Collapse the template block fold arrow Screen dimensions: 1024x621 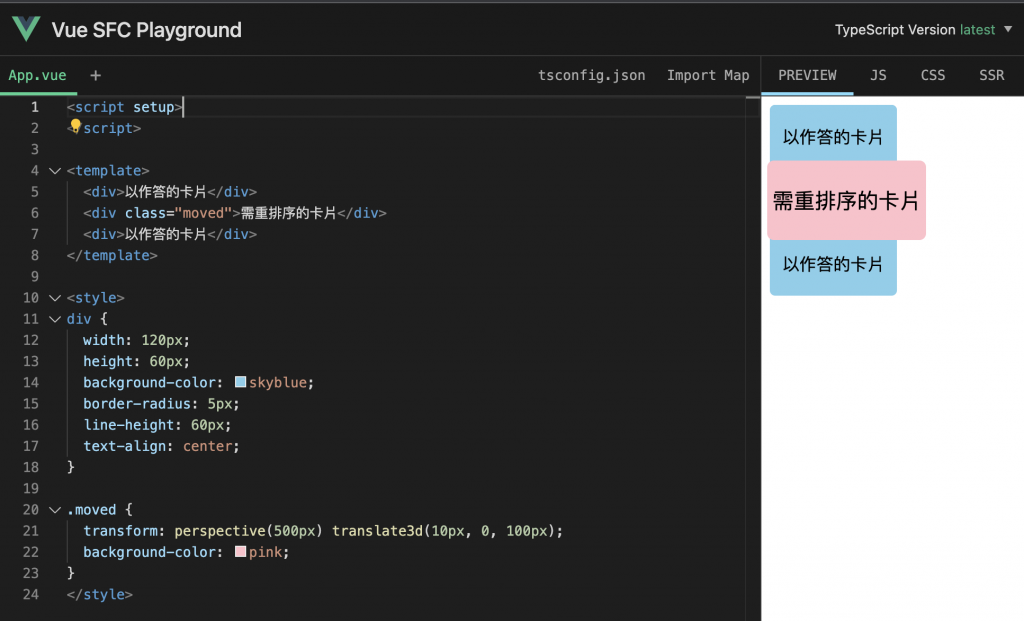tap(55, 171)
